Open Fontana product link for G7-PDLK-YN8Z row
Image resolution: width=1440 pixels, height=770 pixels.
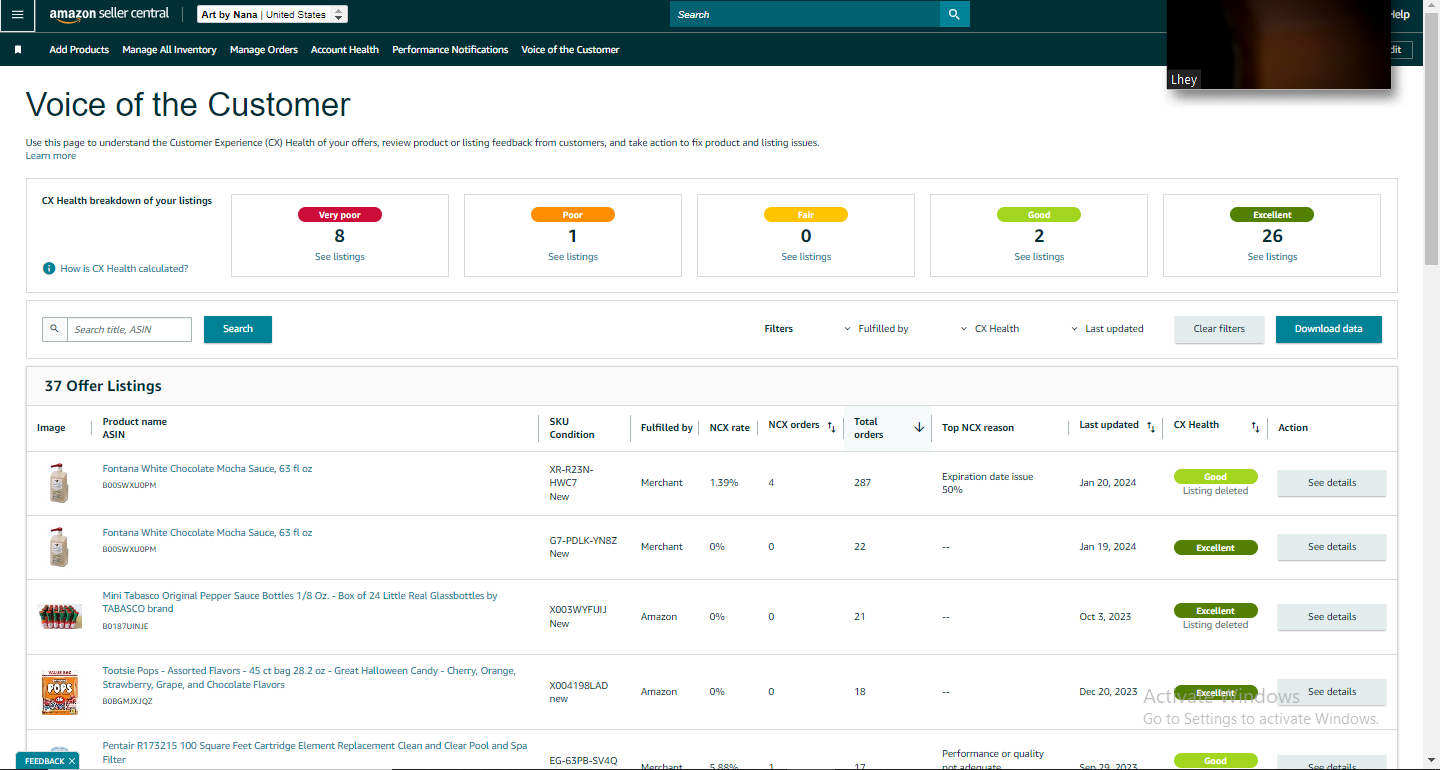(x=207, y=533)
